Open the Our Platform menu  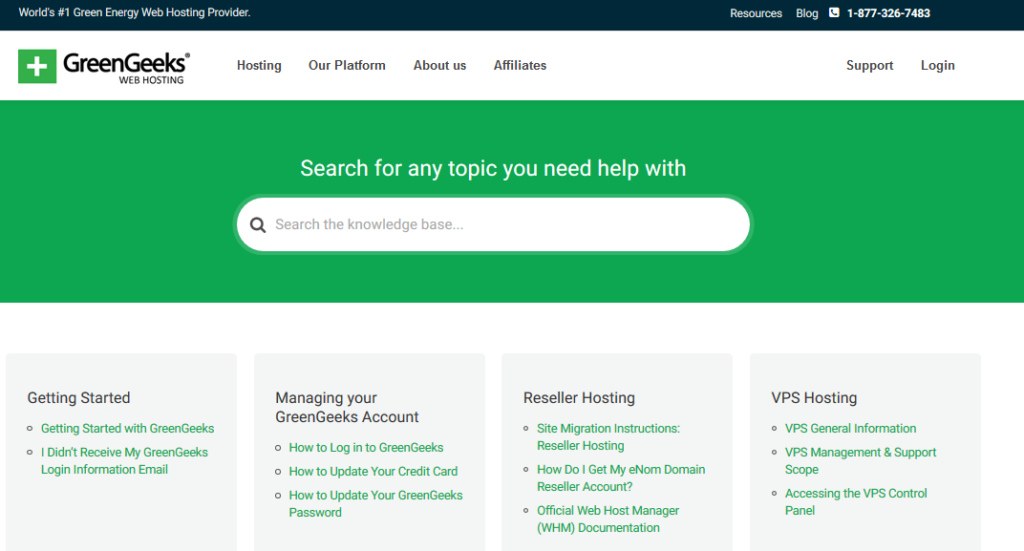(x=347, y=65)
